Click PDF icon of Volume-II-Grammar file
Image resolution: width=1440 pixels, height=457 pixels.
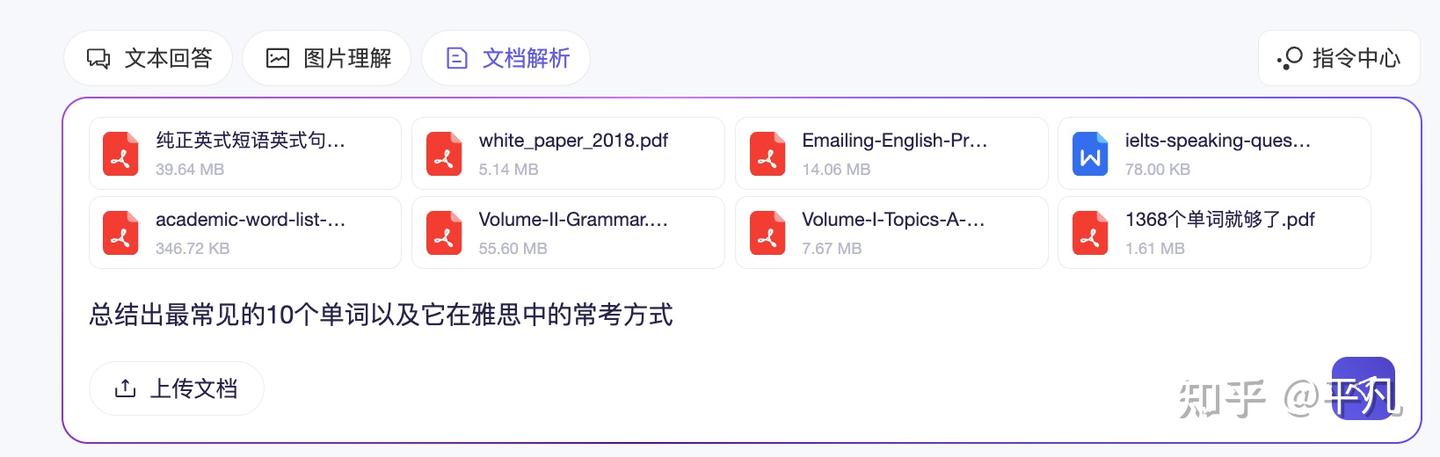444,233
